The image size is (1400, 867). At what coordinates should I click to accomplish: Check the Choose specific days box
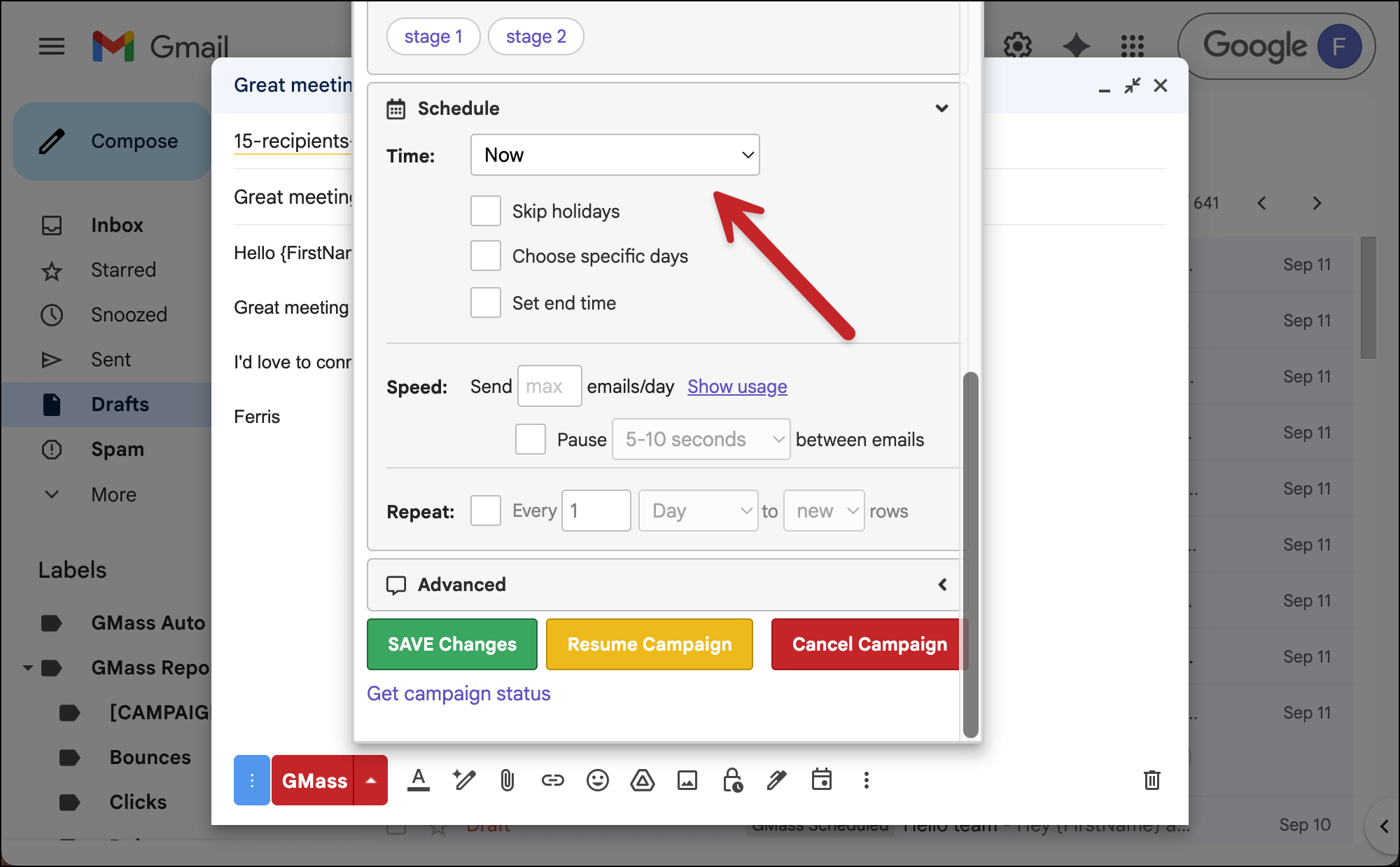click(x=486, y=256)
